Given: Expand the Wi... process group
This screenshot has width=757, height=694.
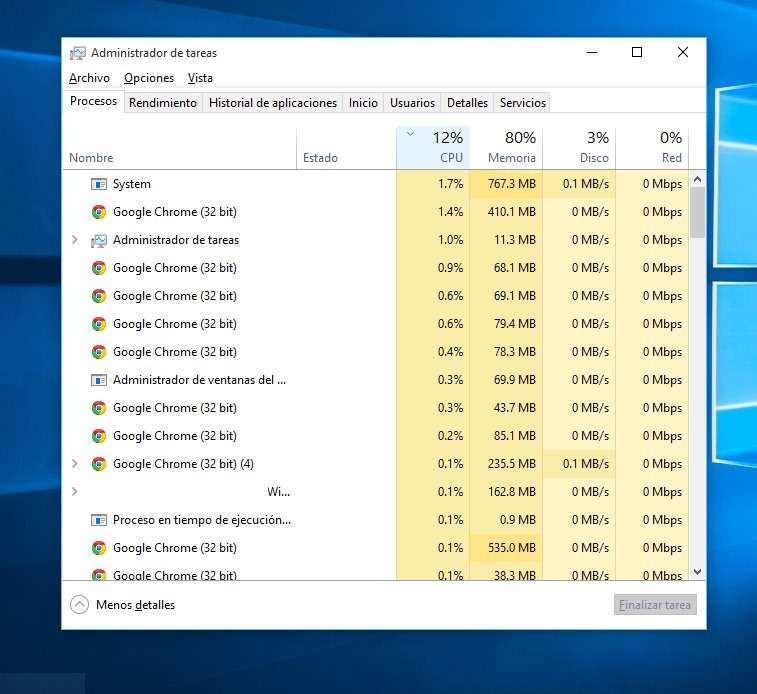Looking at the screenshot, I should (75, 491).
